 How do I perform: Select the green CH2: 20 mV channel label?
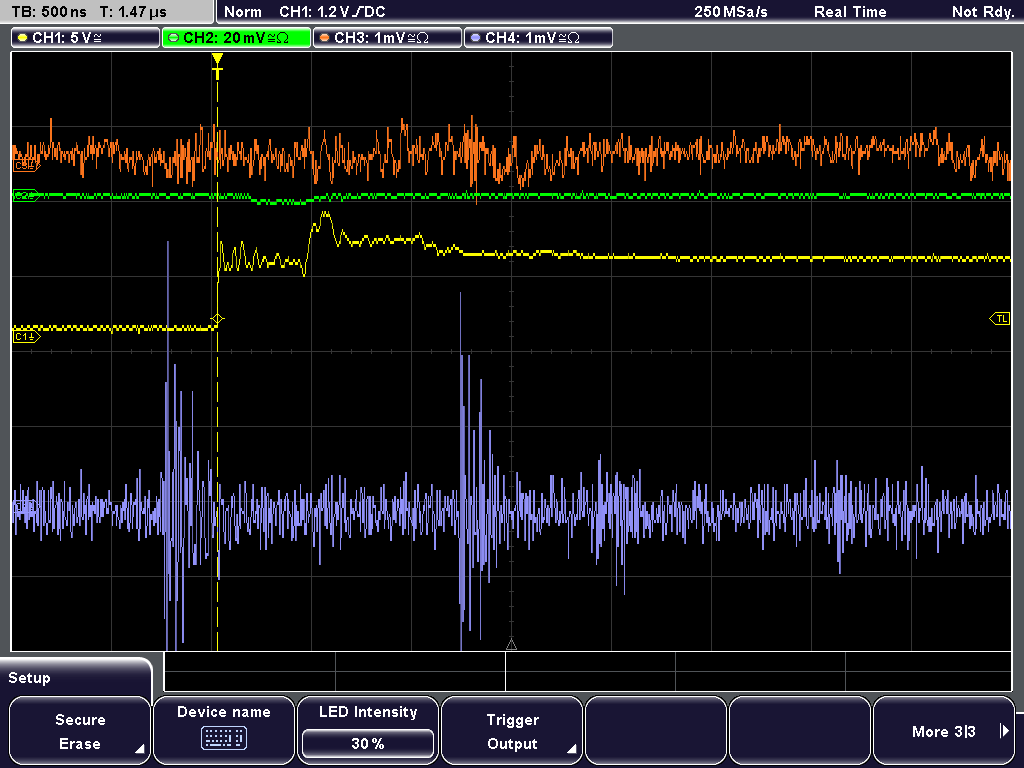click(236, 38)
